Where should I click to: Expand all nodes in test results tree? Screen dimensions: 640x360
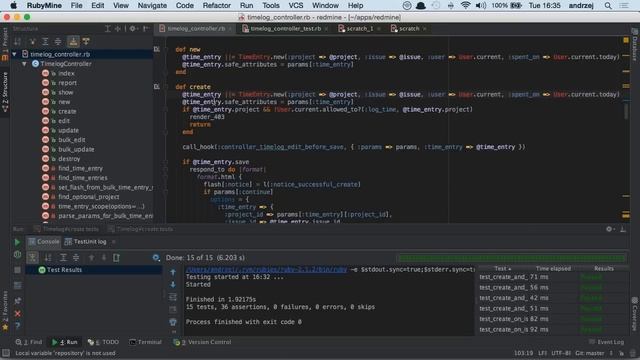pyautogui.click(x=63, y=258)
